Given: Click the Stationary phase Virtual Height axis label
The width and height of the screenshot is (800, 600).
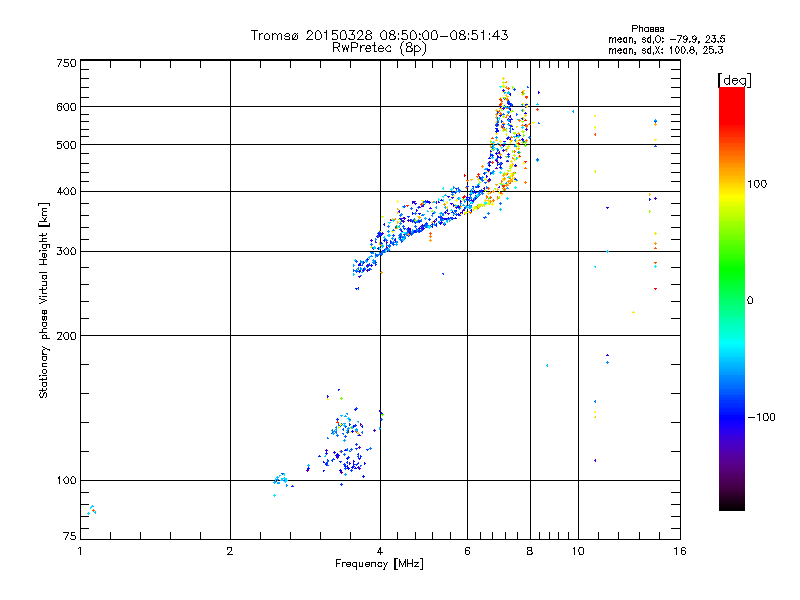Looking at the screenshot, I should tap(44, 300).
